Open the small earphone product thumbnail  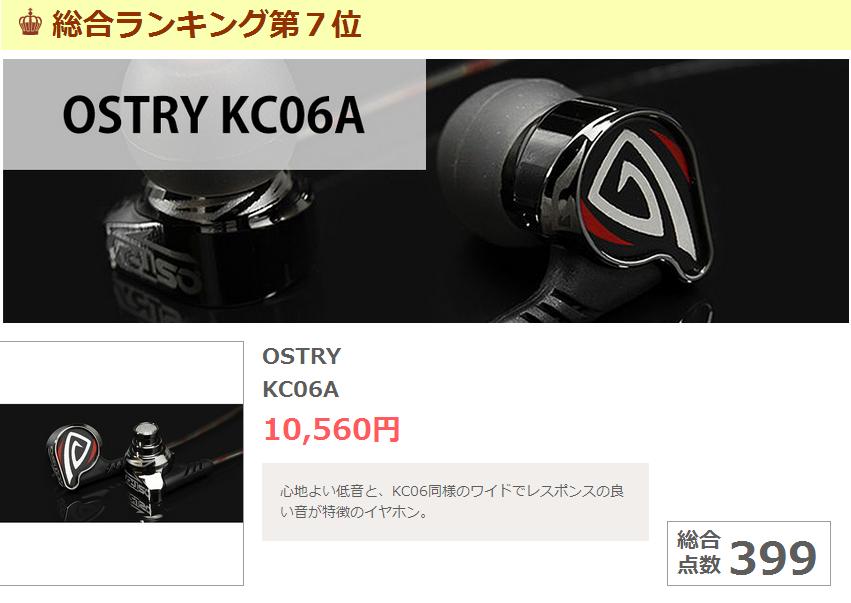point(122,463)
